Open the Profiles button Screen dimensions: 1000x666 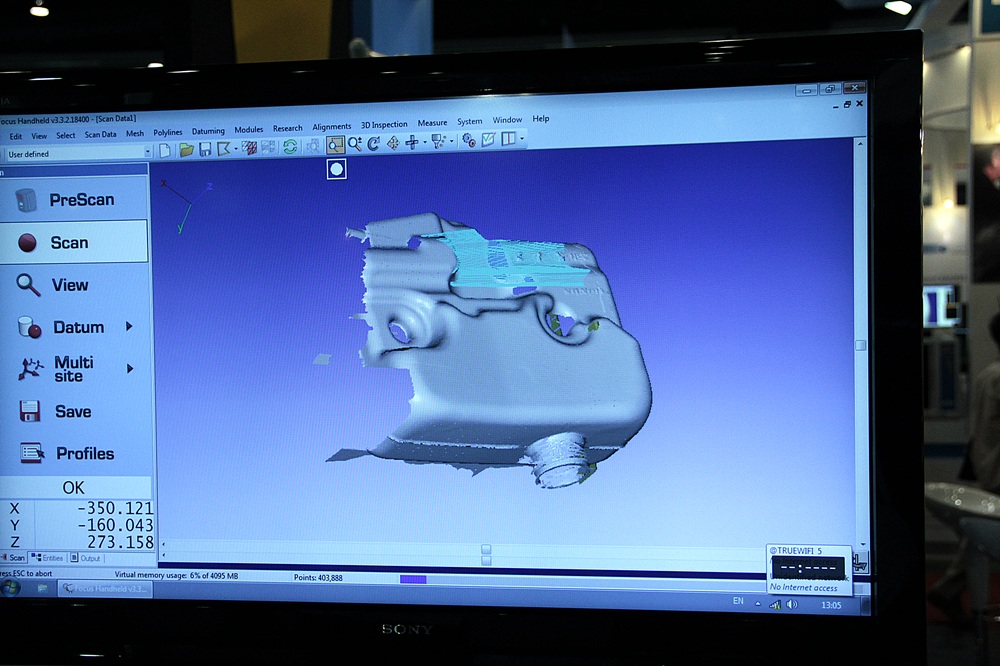point(74,454)
